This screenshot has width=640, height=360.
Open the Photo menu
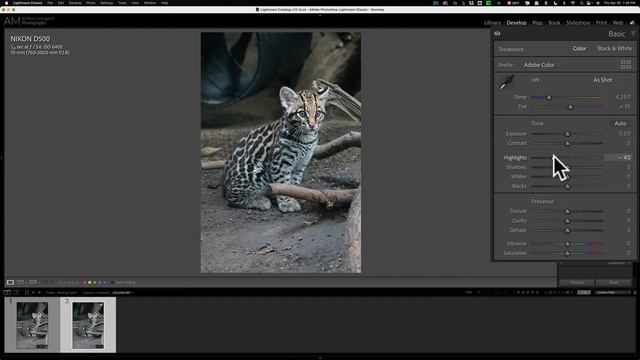(x=91, y=3)
